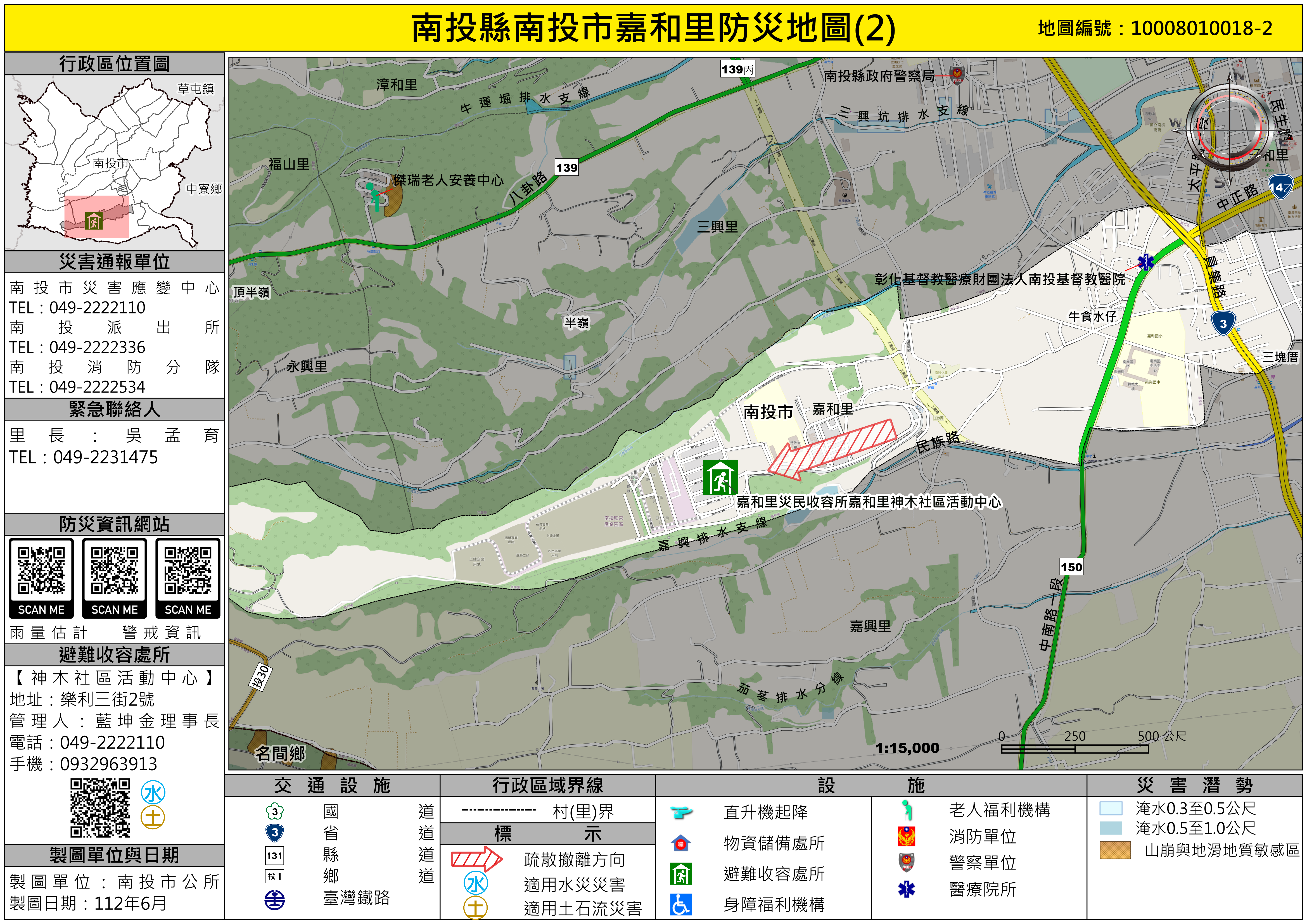Click the 500 公尺 scale bar
Screen dimensions: 1307x924
(x=1075, y=748)
